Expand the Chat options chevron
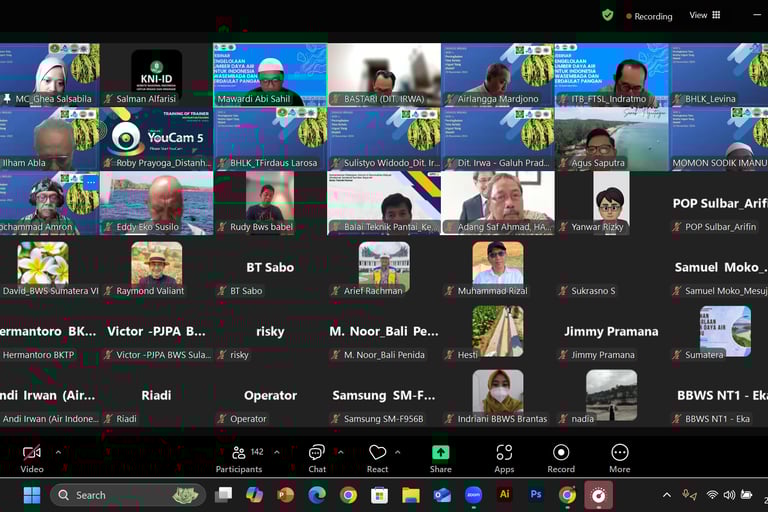Screen dimensions: 768x512 (341, 452)
